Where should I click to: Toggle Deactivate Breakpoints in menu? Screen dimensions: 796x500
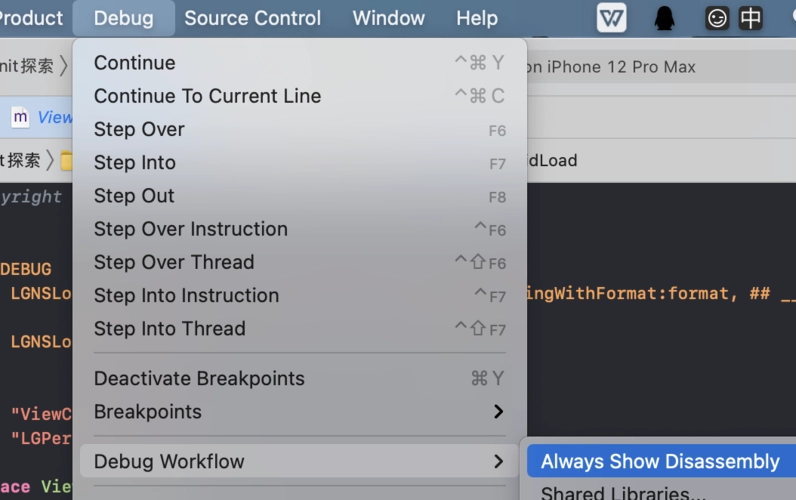199,378
